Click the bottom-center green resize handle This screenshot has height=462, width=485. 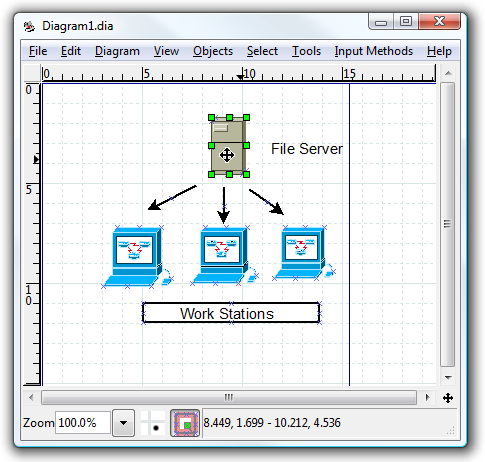(x=229, y=174)
